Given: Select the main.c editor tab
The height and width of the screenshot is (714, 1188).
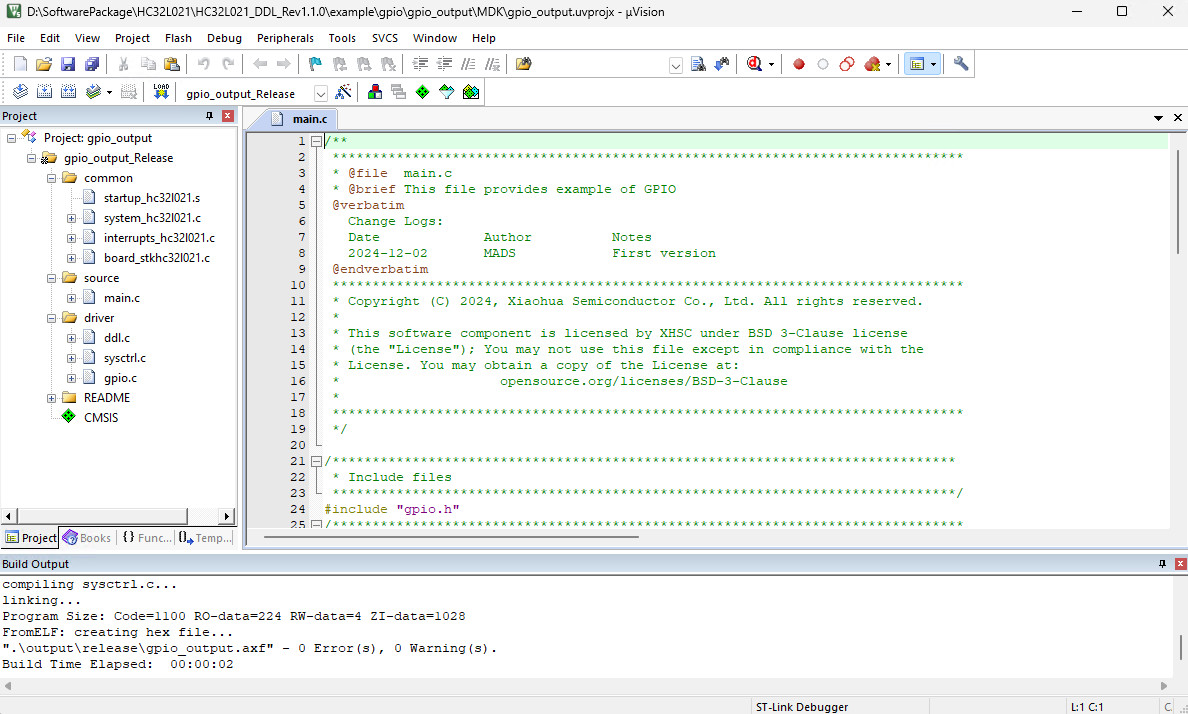Looking at the screenshot, I should (300, 119).
